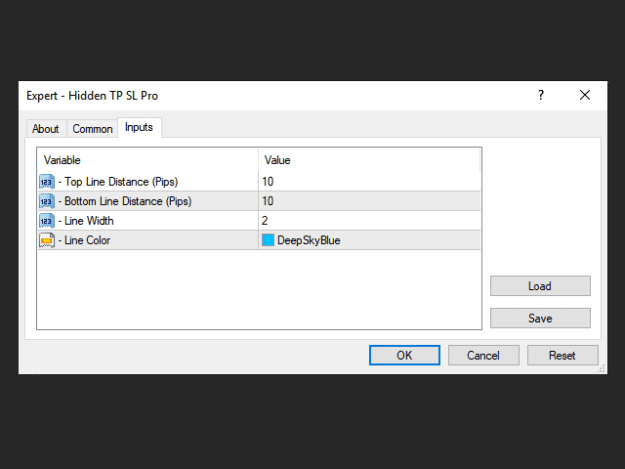Screen dimensions: 625x469
Task: Close the Expert dialog with the X
Action: point(585,95)
